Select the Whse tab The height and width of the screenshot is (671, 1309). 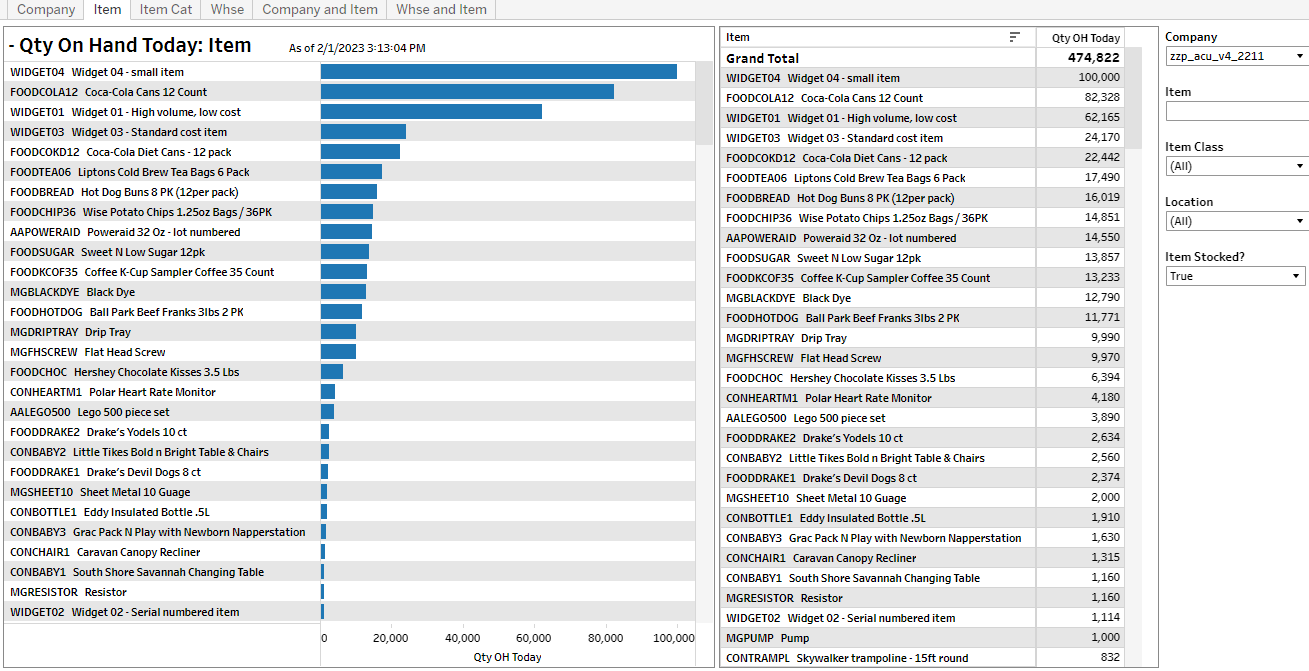tap(227, 9)
